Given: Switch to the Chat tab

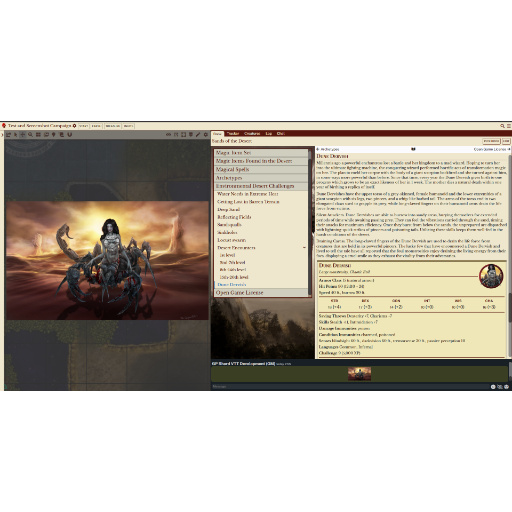Looking at the screenshot, I should [x=281, y=134].
